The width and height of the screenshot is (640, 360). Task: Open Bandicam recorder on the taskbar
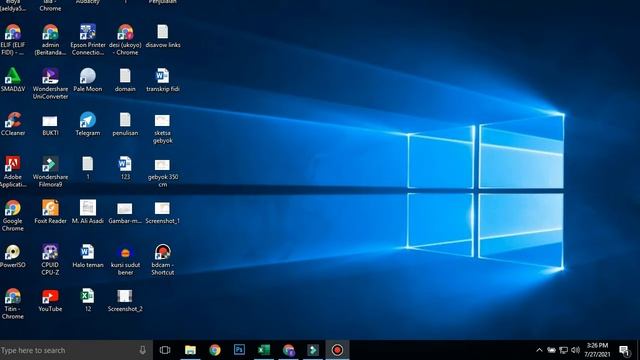[x=337, y=350]
